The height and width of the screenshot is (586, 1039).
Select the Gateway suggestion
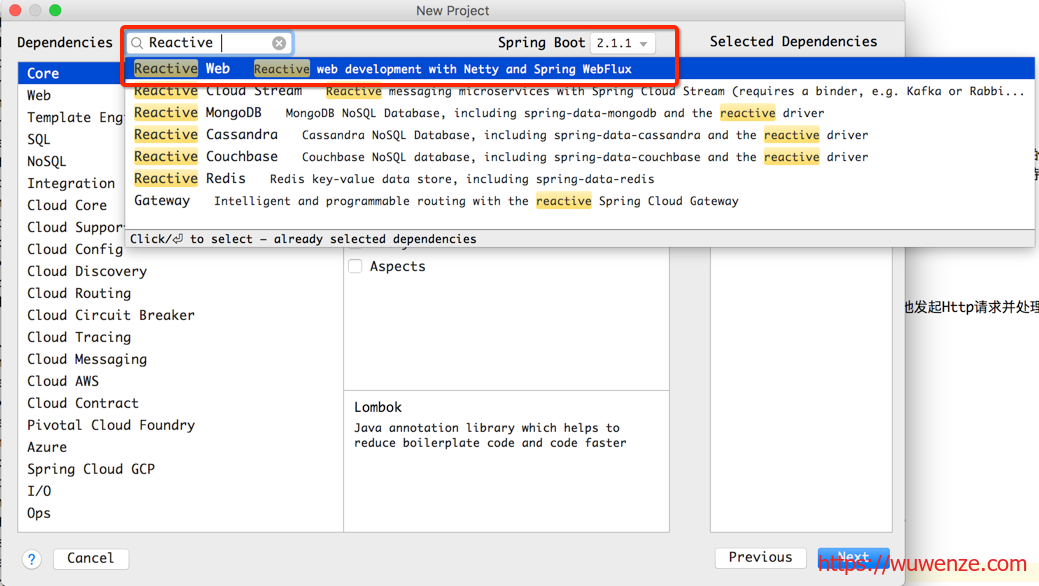click(x=580, y=200)
